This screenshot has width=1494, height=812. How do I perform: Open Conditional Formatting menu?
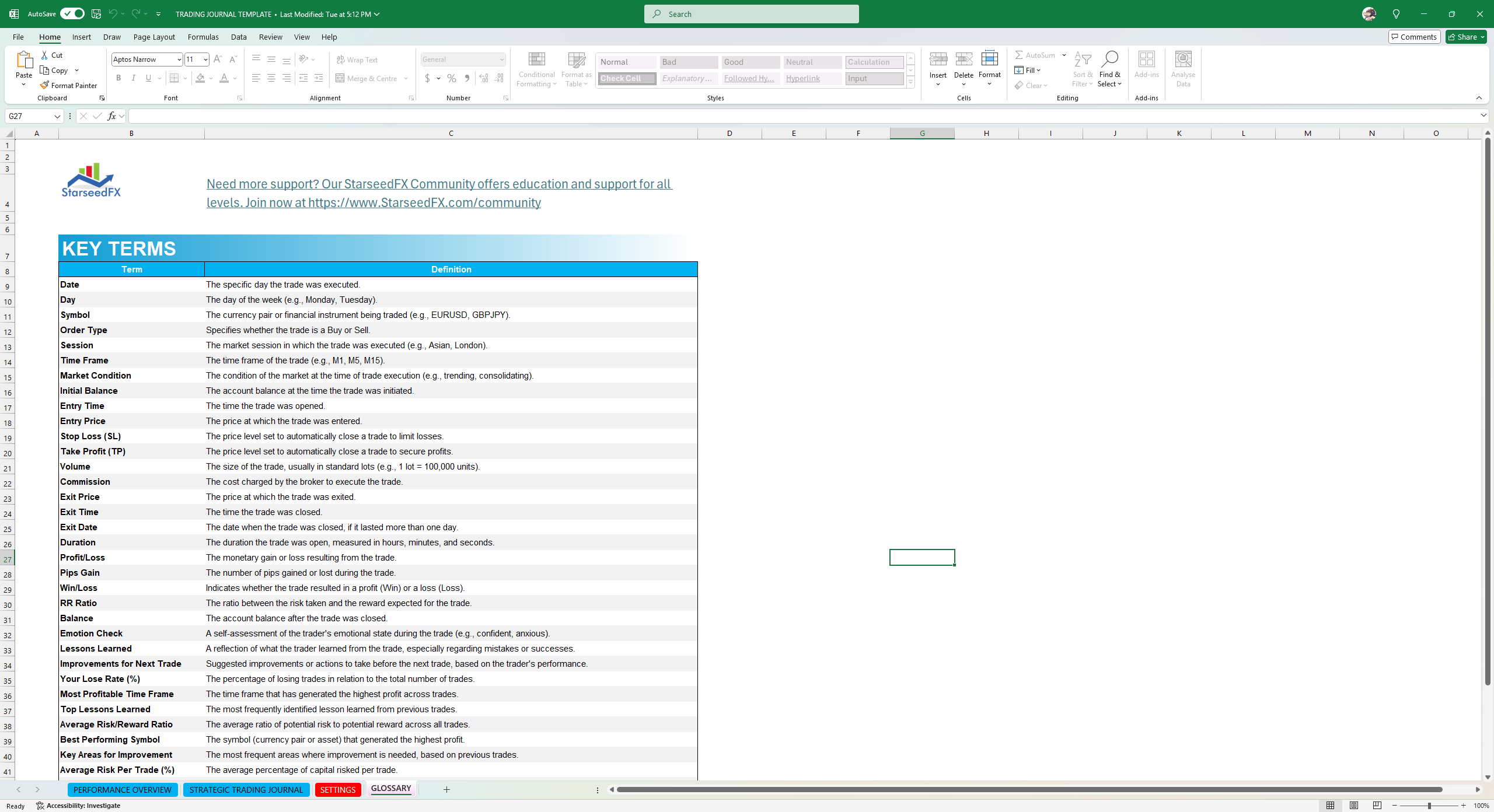point(536,70)
